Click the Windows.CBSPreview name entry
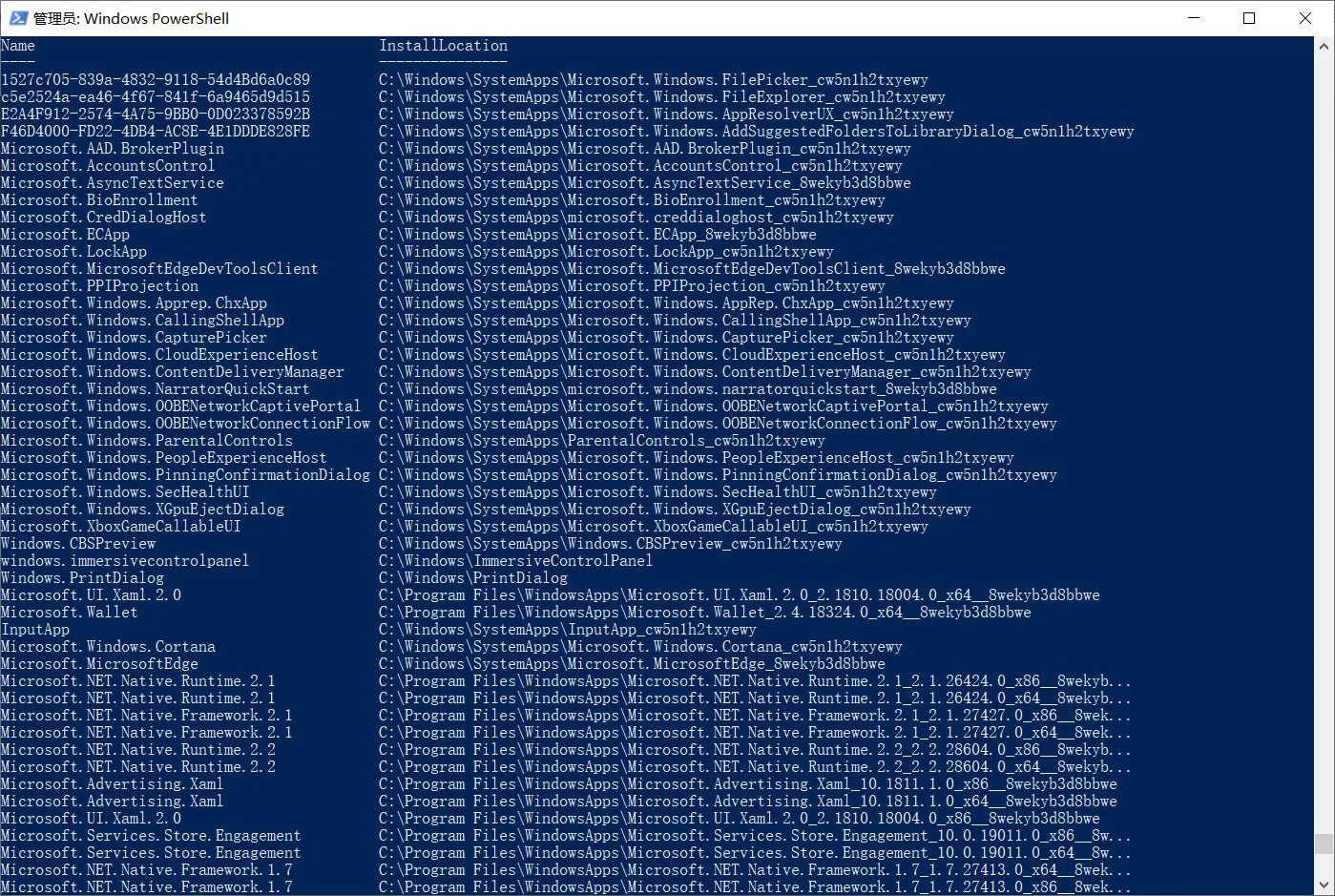Screen dimensions: 1335x896 click(78, 544)
